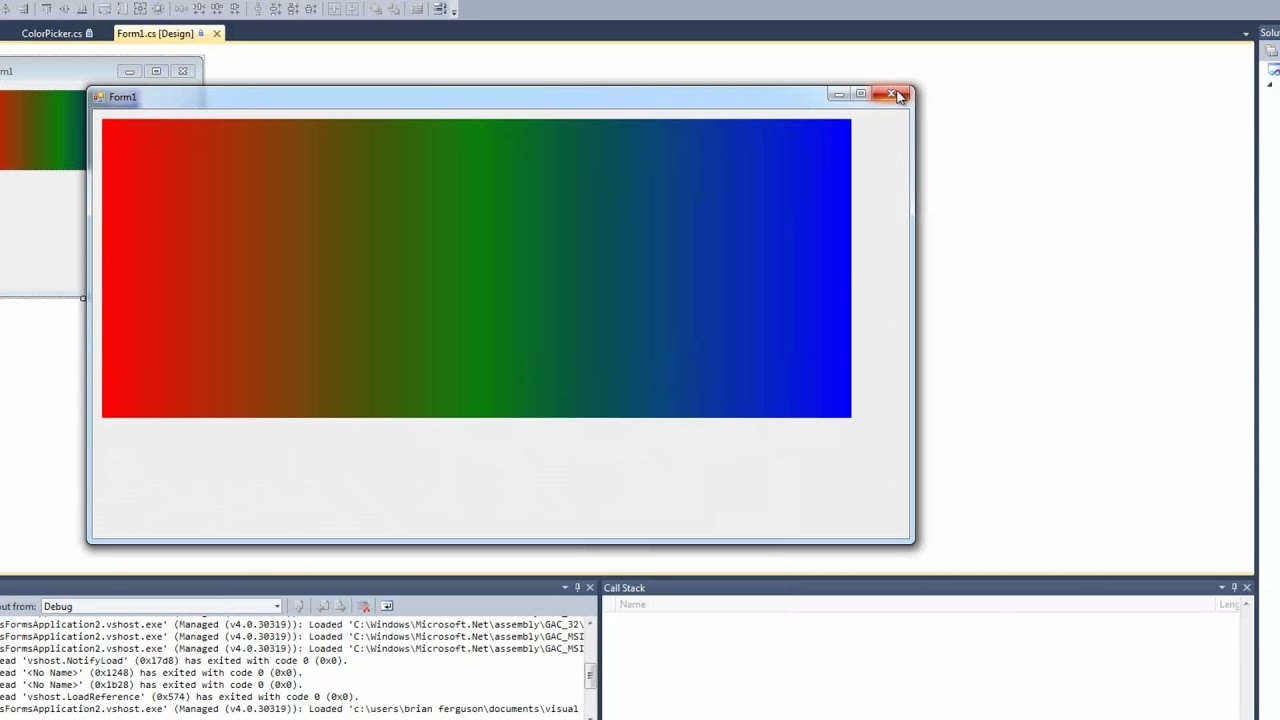Click the Size to Grid toolbar icon

pos(158,9)
